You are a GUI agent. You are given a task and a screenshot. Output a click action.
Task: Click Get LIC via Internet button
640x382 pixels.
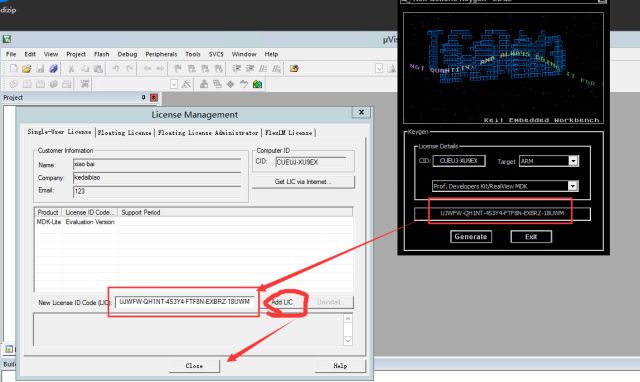tap(303, 182)
